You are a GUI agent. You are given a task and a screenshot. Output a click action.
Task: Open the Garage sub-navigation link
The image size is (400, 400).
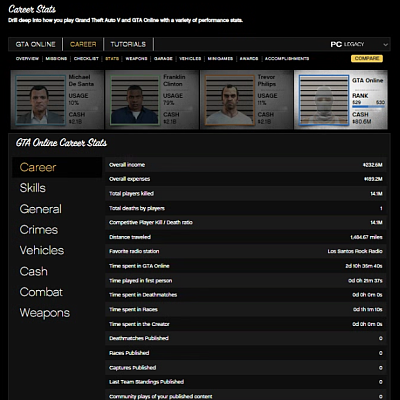click(163, 59)
